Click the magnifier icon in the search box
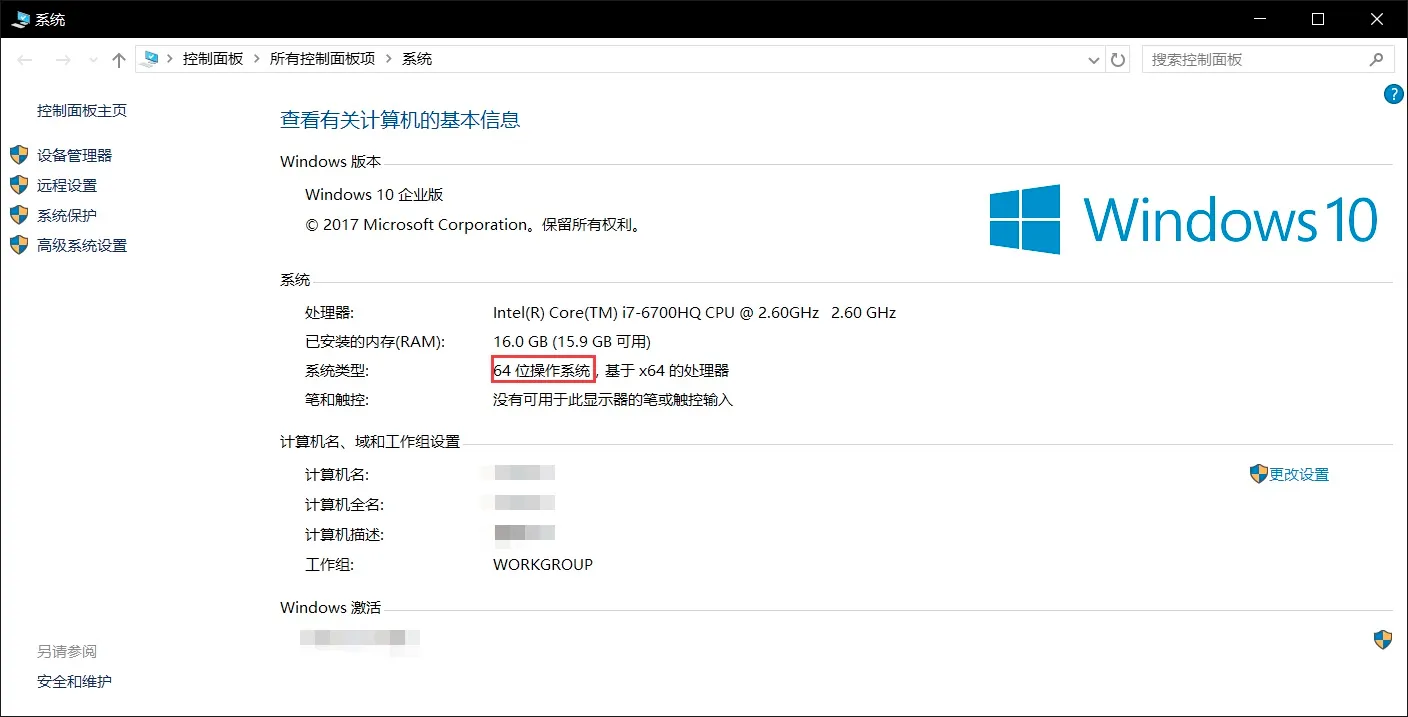Viewport: 1408px width, 717px height. 1377,60
